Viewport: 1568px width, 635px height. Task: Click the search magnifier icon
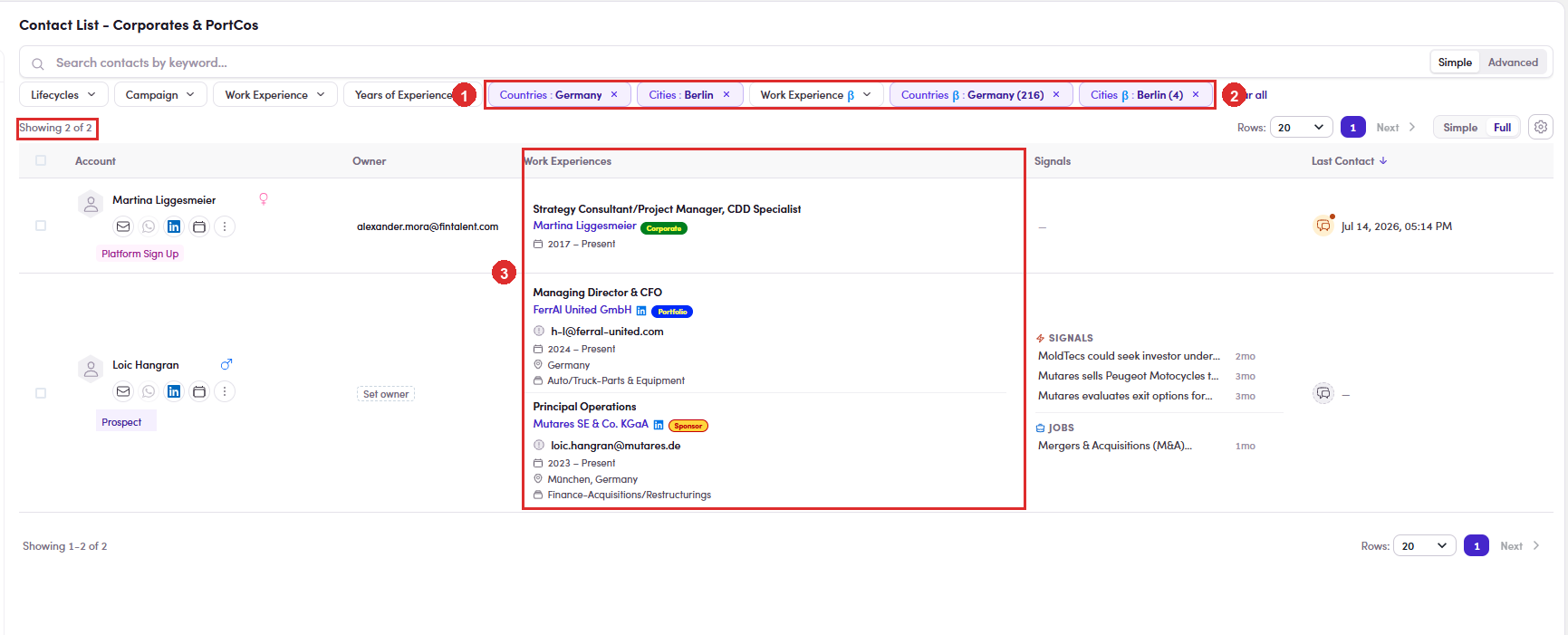click(x=38, y=63)
